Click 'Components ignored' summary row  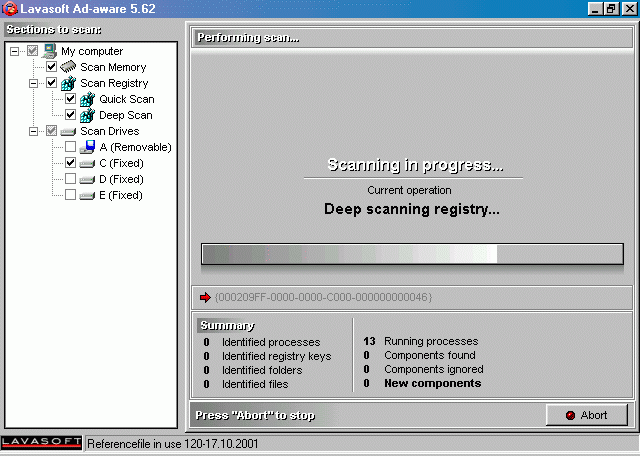click(x=423, y=369)
